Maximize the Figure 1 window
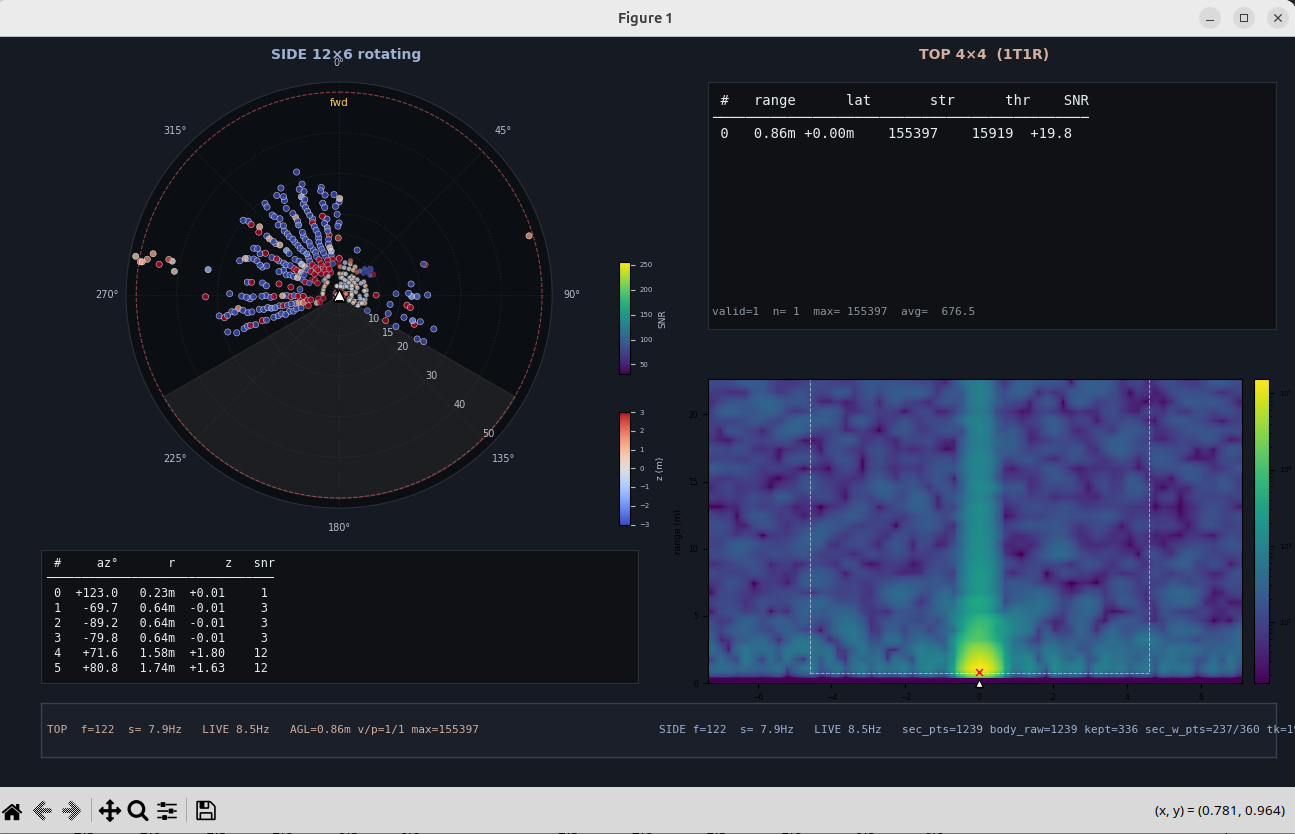Viewport: 1295px width, 834px height. 1244,18
